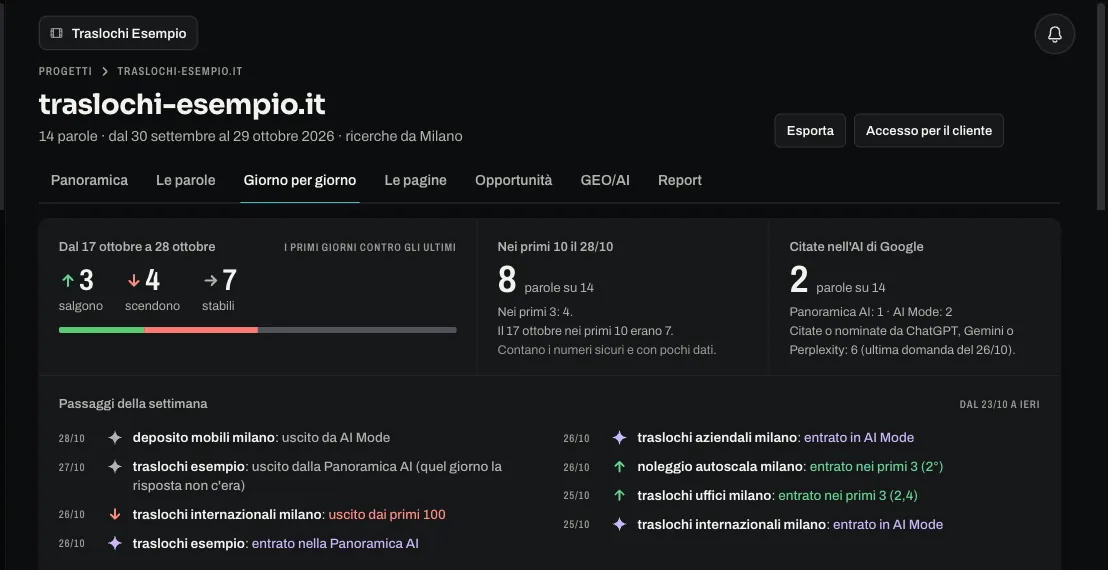This screenshot has height=570, width=1108.
Task: Click the TRASLOCHI-ESEMPIO.IT breadcrumb
Action: 179,71
